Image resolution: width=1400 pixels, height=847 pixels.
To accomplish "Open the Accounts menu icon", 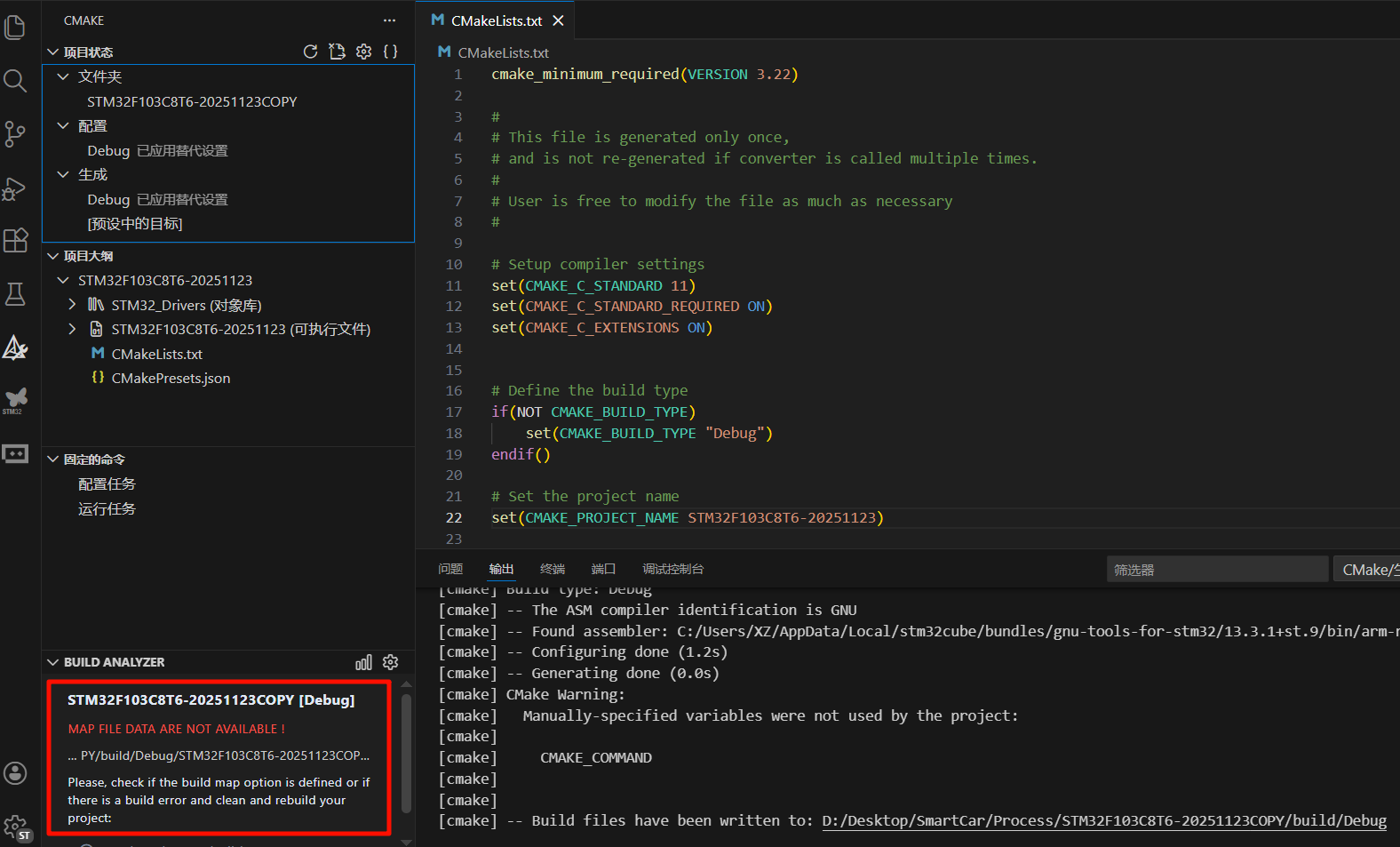I will pyautogui.click(x=15, y=773).
